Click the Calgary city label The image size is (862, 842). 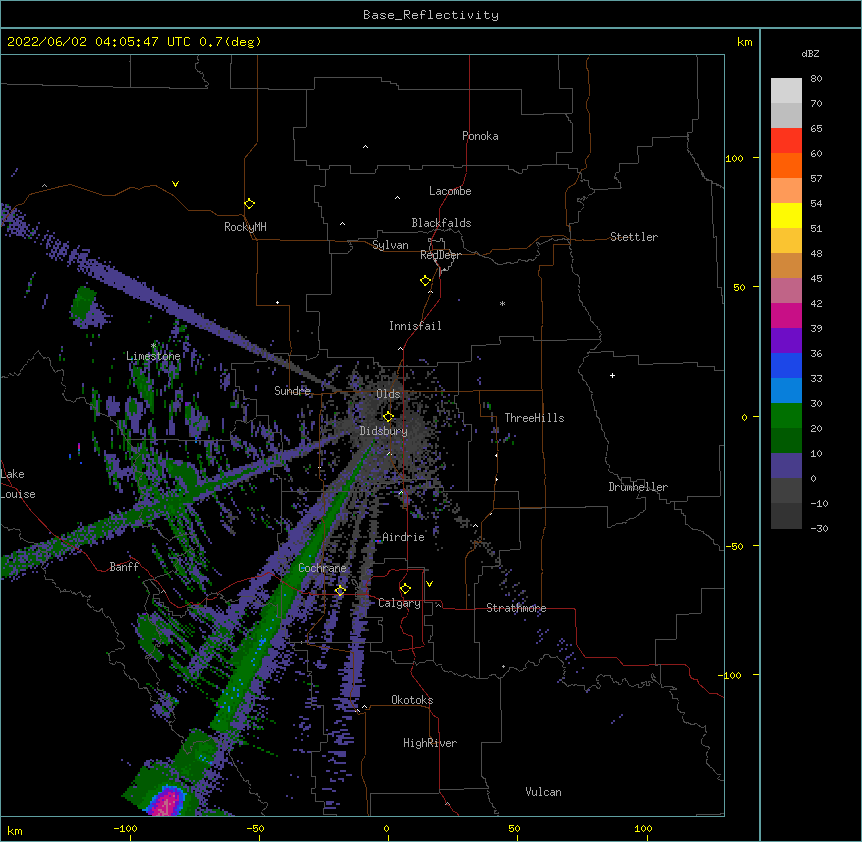tap(399, 603)
